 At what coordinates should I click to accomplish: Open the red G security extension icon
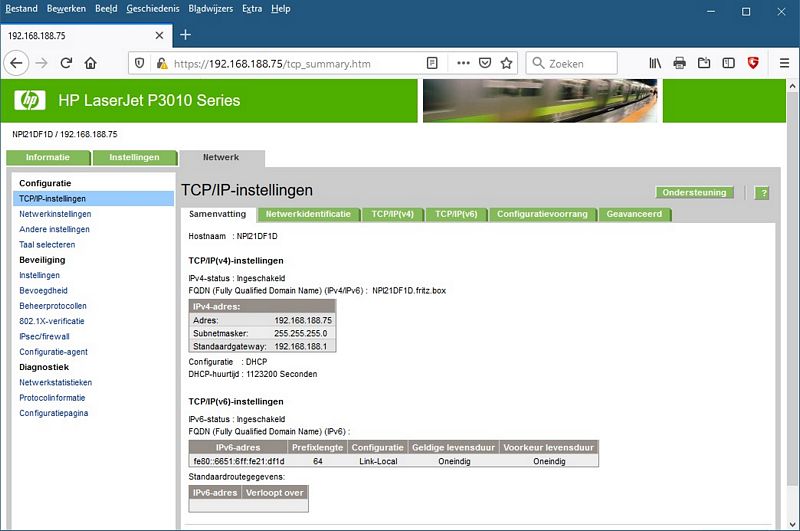click(x=753, y=63)
